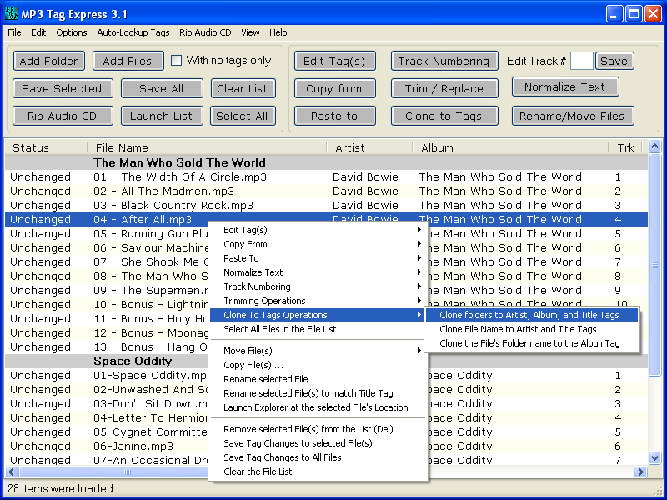
Task: Choose Launch Explorer at the selected File's Location
Action: 317,408
